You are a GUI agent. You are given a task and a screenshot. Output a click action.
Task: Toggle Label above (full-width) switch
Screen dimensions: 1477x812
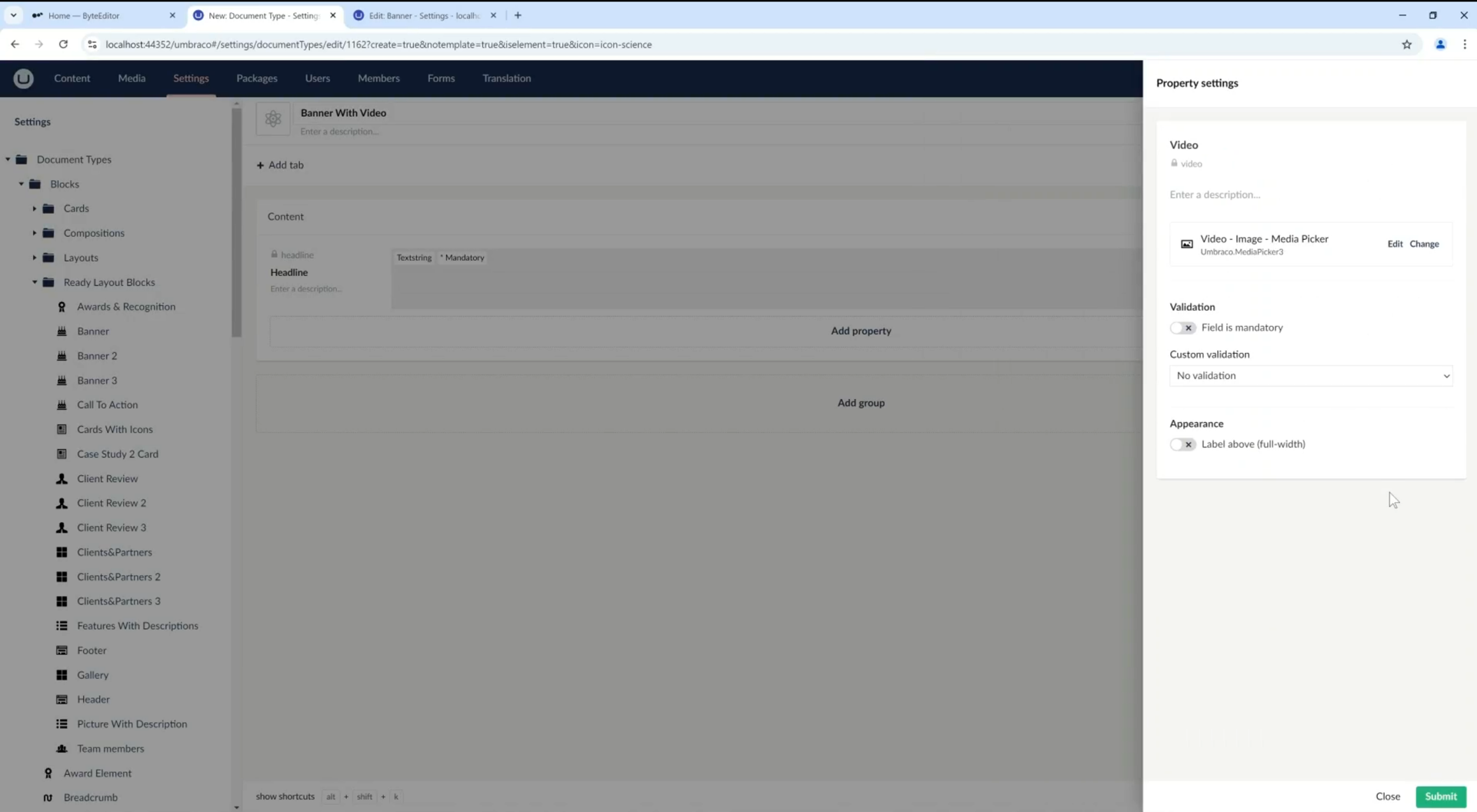[1182, 444]
